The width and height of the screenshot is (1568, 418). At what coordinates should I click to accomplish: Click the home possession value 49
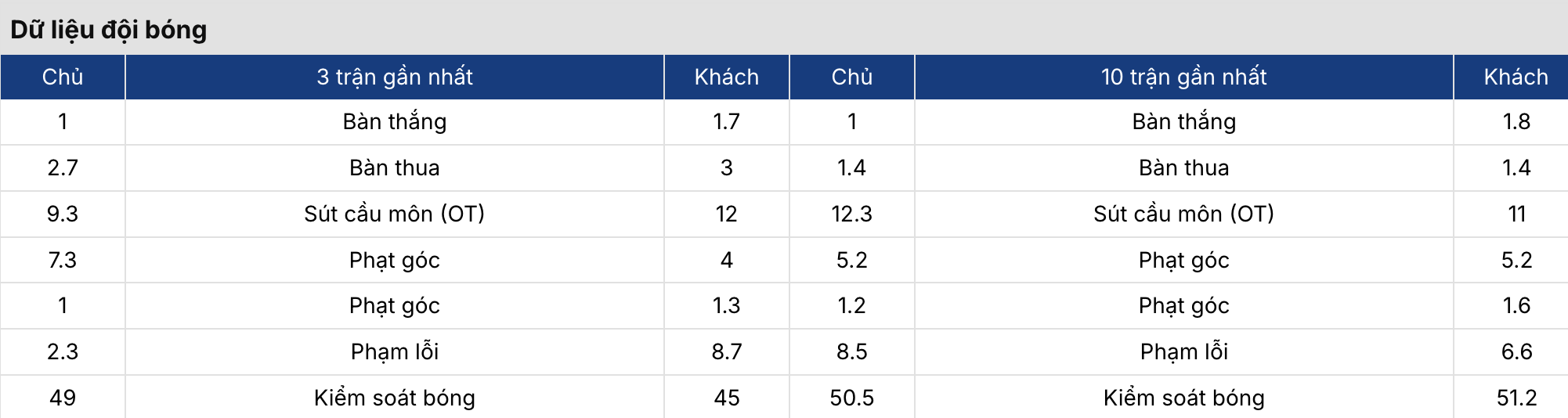[x=63, y=398]
